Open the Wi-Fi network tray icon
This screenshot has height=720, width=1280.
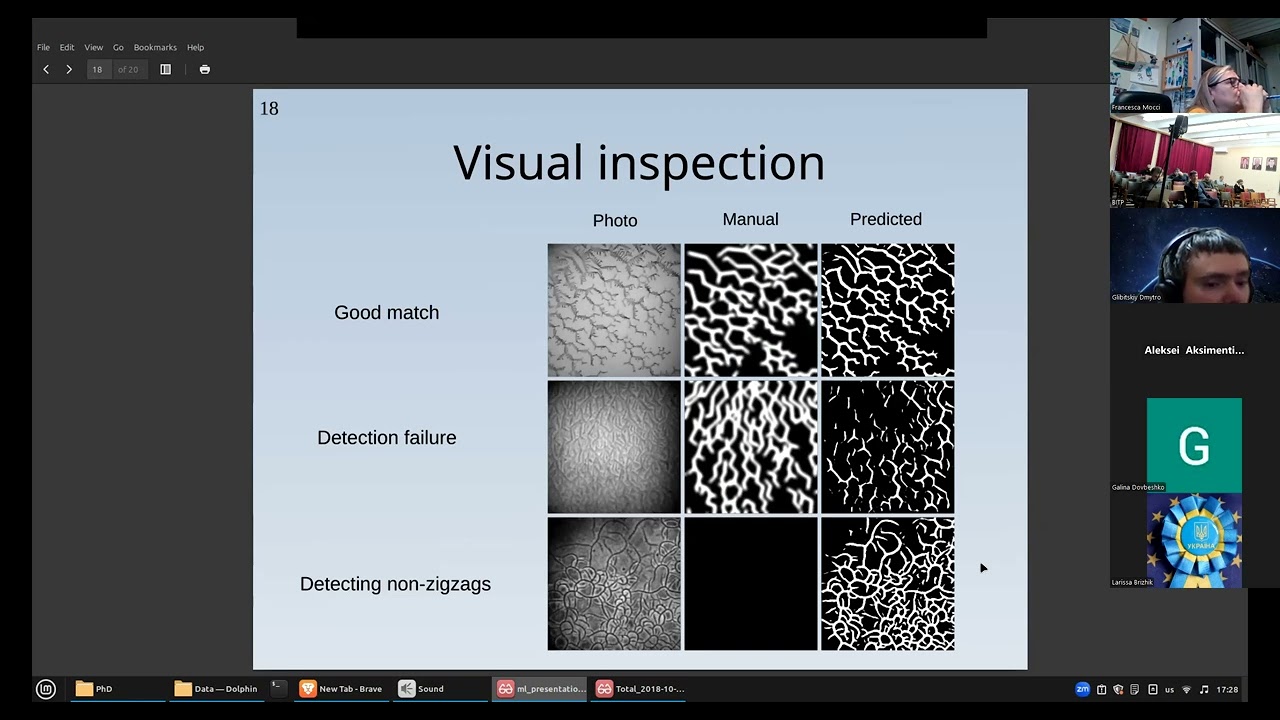point(1187,689)
